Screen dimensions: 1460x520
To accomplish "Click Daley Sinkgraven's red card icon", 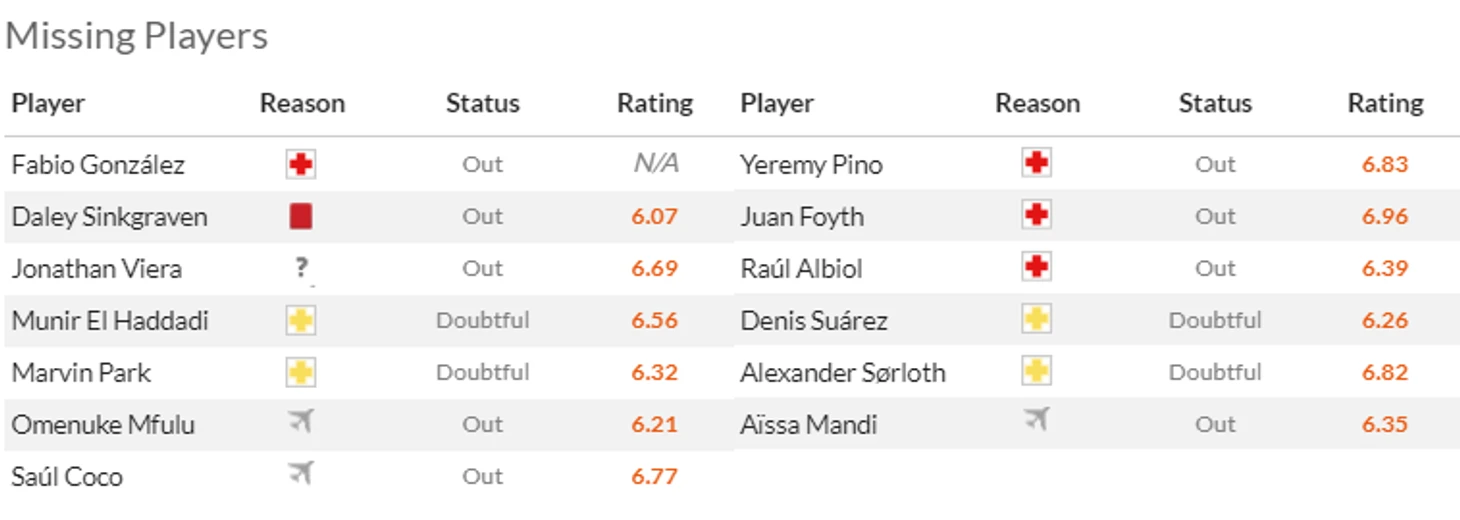I will 301,216.
